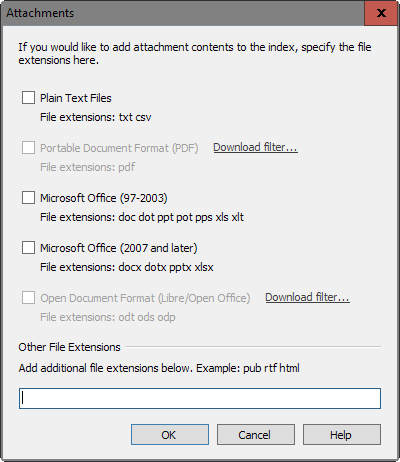The height and width of the screenshot is (462, 400).
Task: Click the Plain Text Files label text
Action: 76,98
